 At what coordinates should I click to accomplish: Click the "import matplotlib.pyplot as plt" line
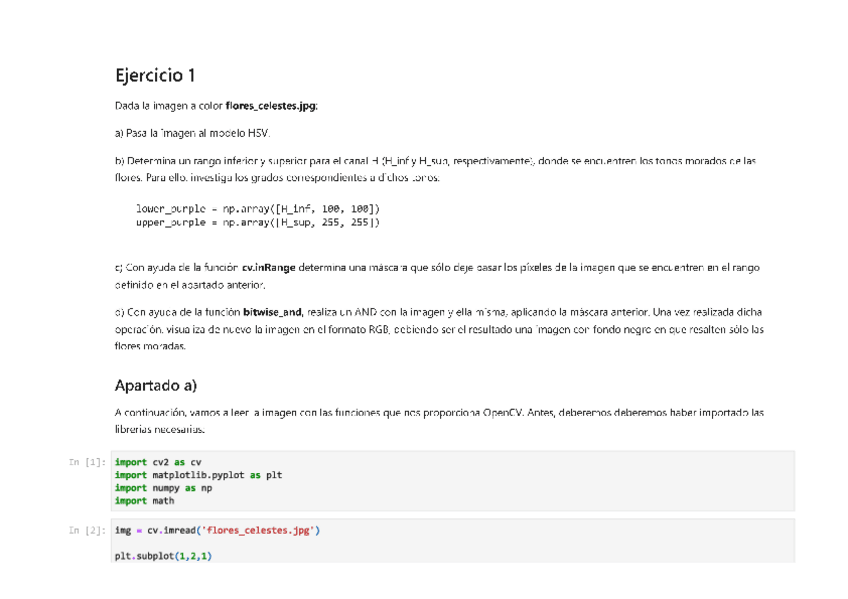[198, 475]
